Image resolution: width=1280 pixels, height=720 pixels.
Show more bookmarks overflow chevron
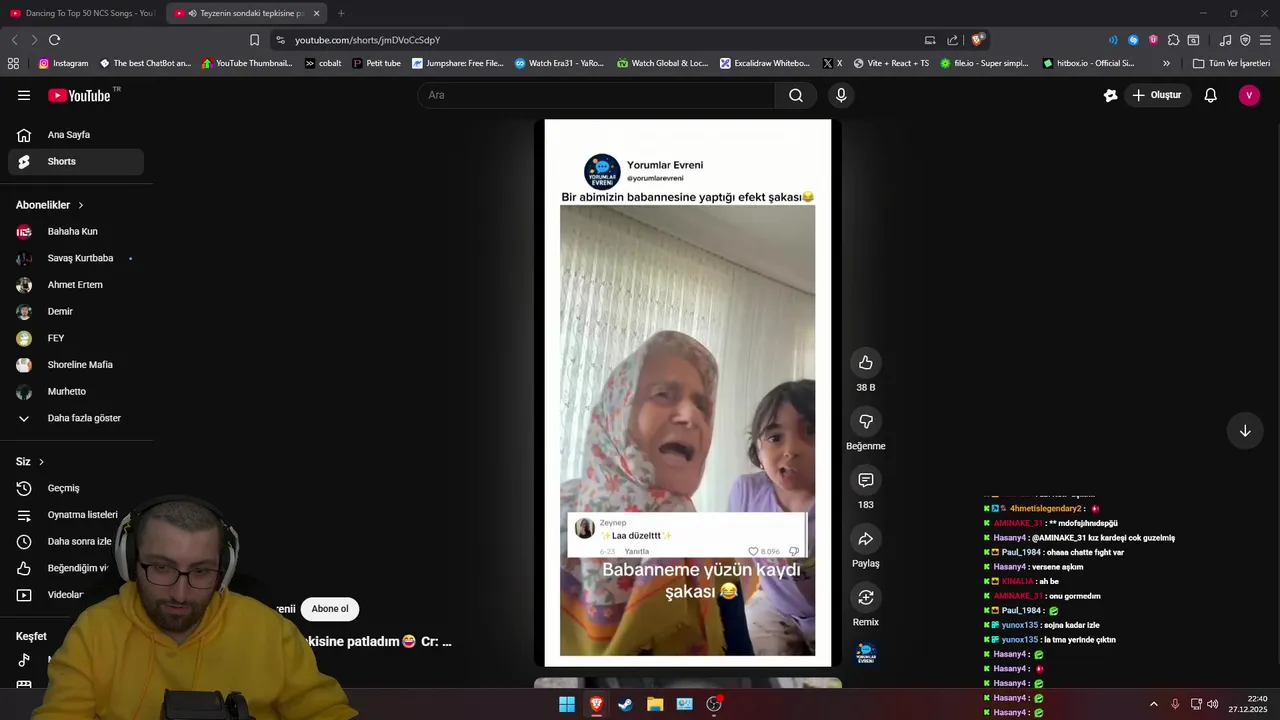click(x=1166, y=63)
